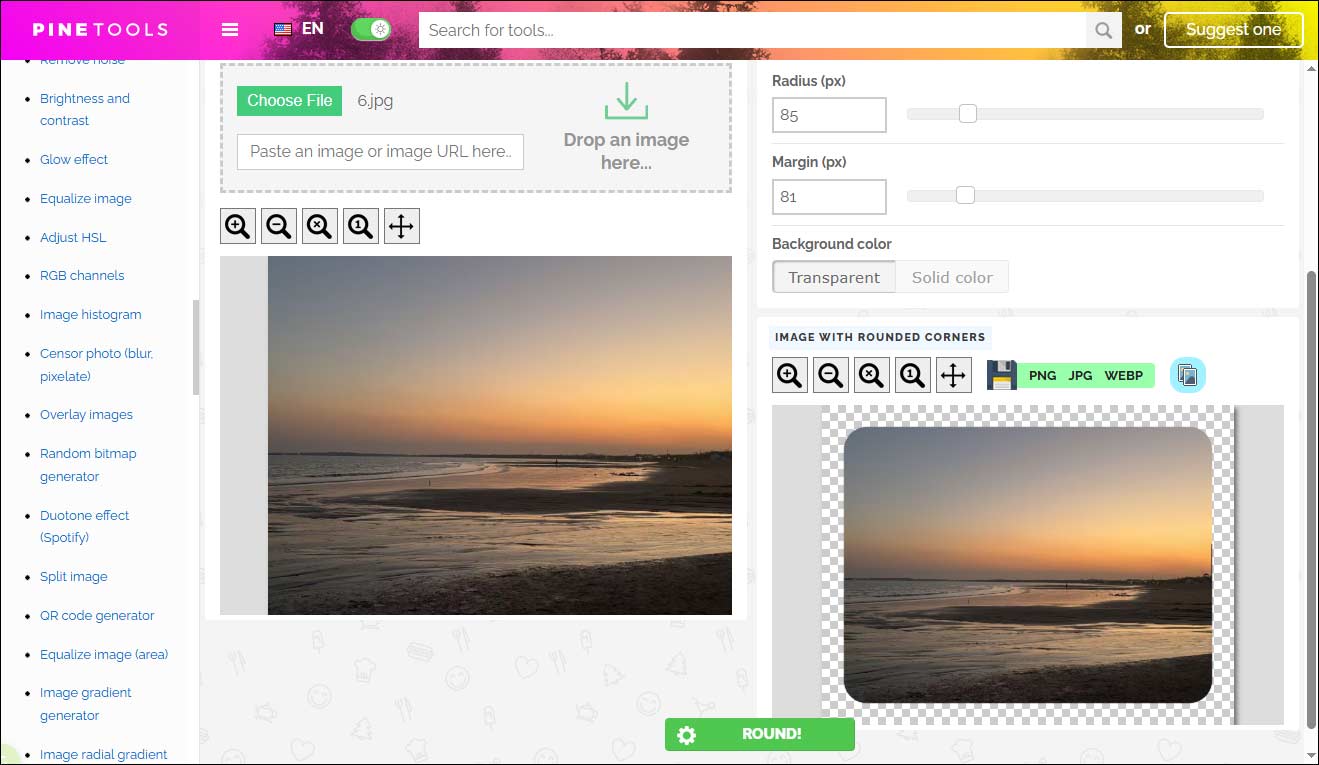Toggle the dark mode switch in the header
Screen dimensions: 1319x765
point(371,29)
